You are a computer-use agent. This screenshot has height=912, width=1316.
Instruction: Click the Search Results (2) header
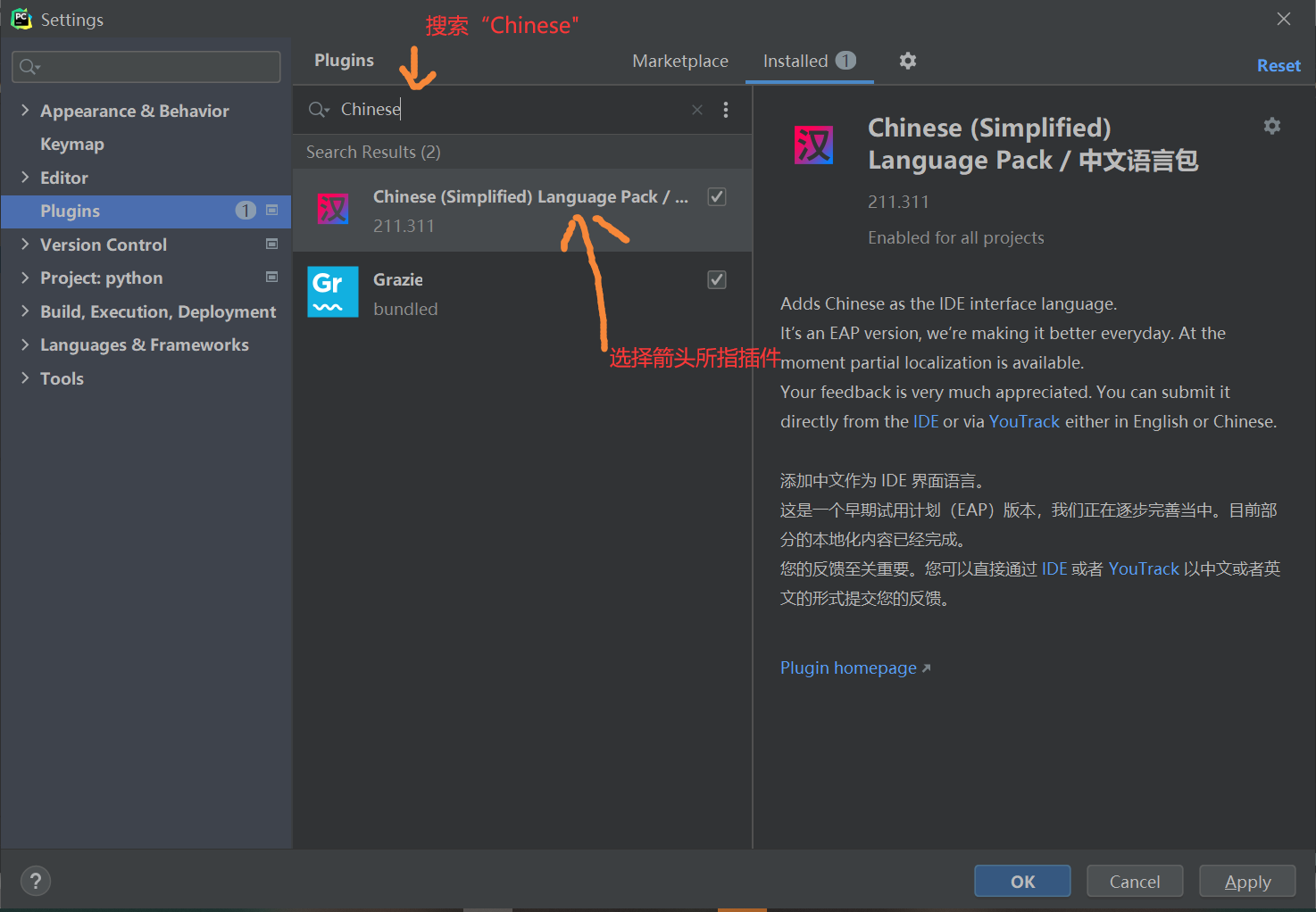373,152
